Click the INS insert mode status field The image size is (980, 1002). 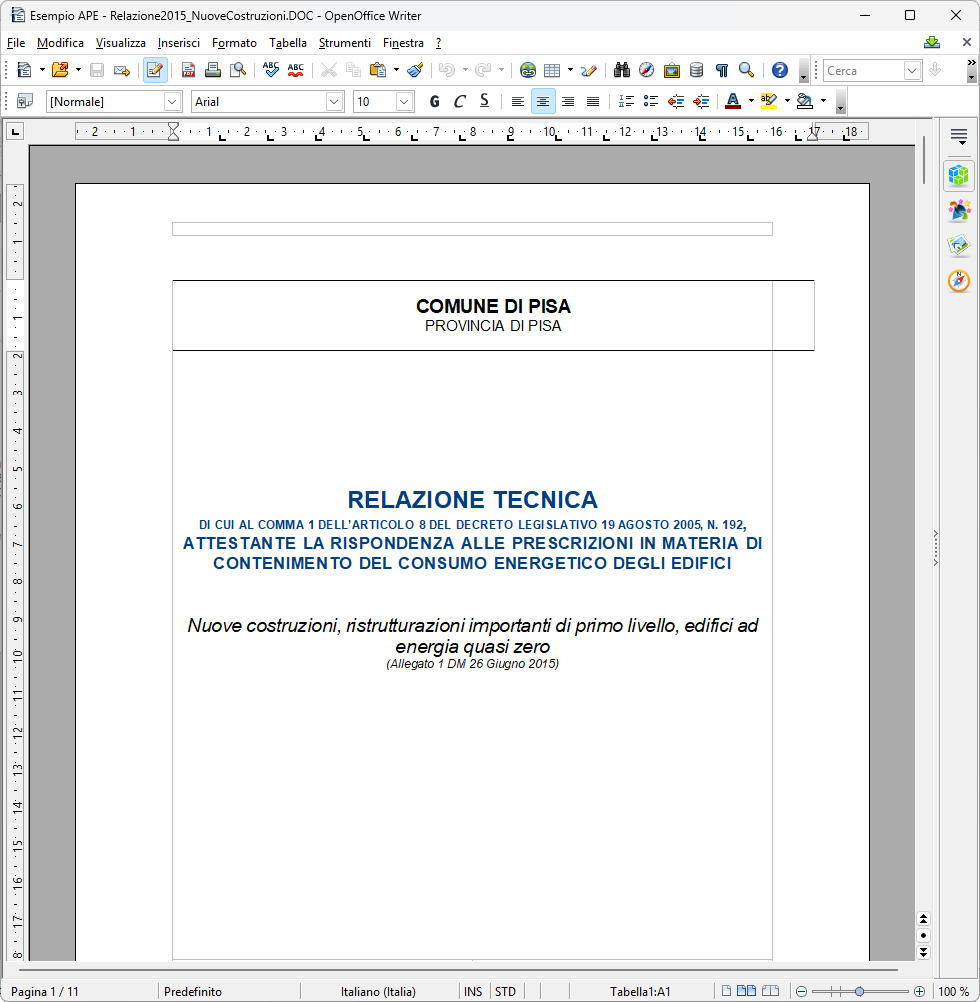472,991
